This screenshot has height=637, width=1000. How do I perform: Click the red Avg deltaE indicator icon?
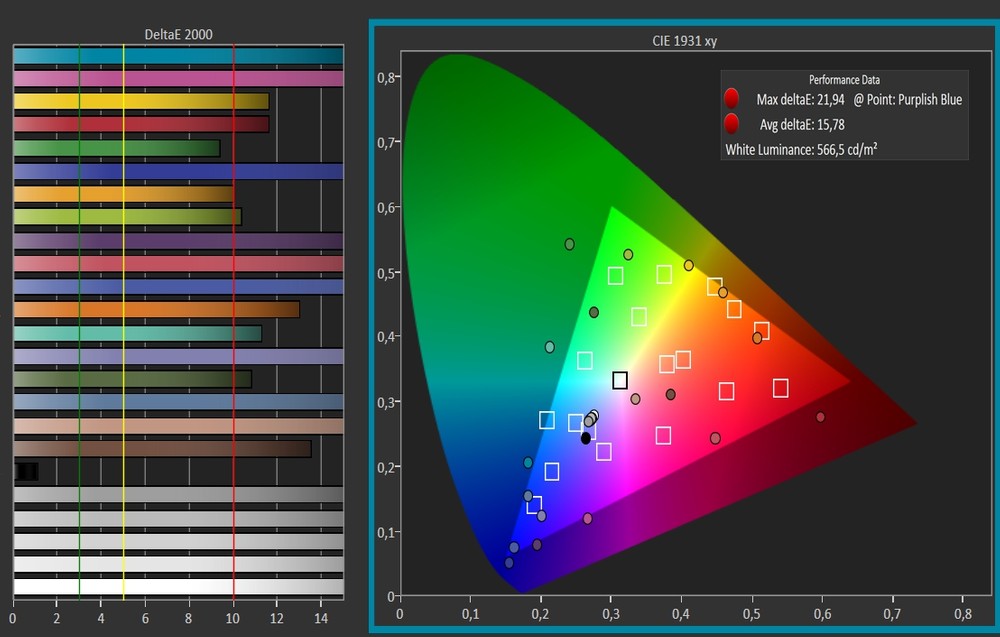(x=732, y=123)
